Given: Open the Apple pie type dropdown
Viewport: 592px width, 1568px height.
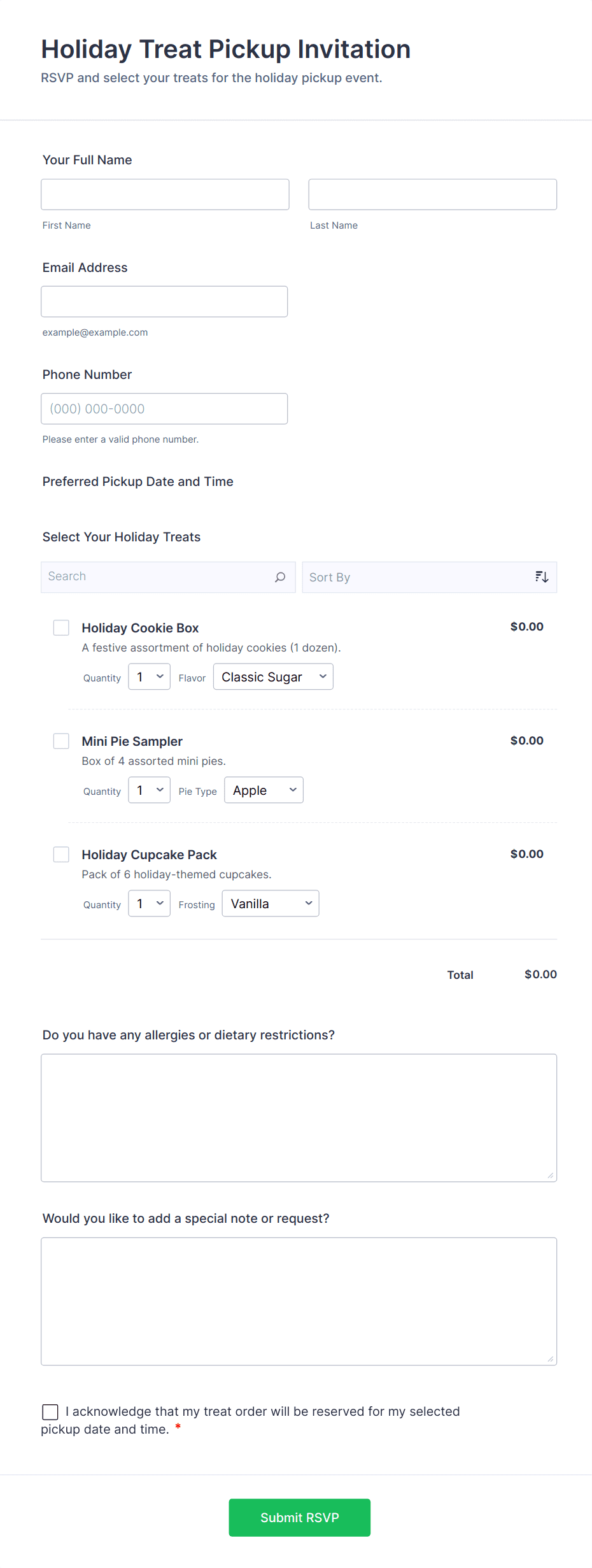Looking at the screenshot, I should (x=263, y=790).
